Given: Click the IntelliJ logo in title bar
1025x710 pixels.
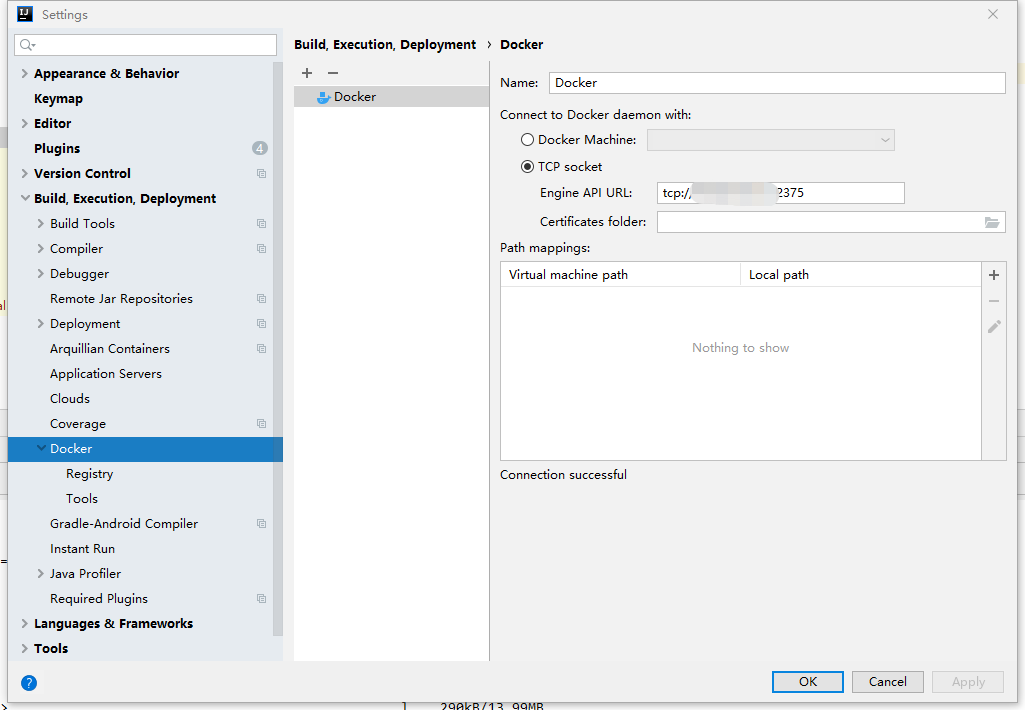Looking at the screenshot, I should coord(25,14).
